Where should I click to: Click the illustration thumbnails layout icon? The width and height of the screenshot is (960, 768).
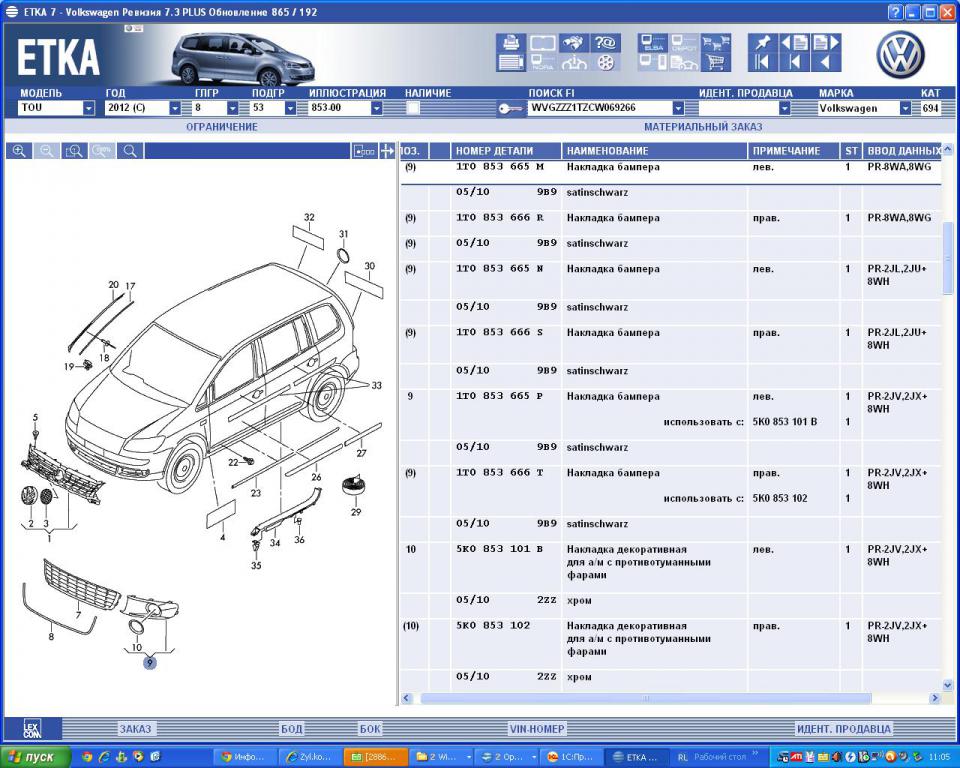click(364, 151)
